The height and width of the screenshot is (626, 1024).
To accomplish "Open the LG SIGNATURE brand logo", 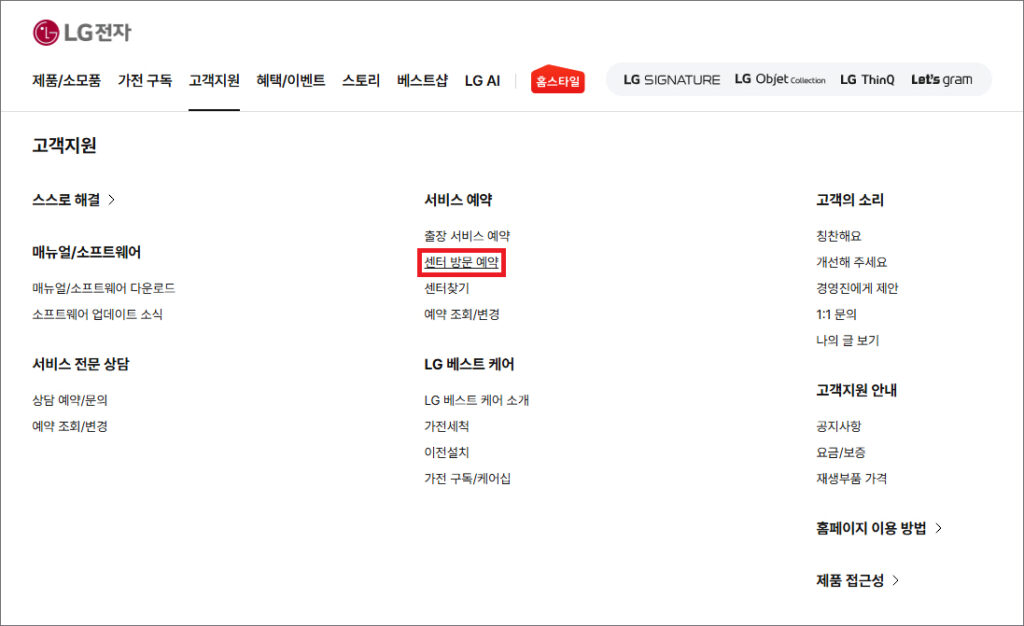I will point(671,80).
